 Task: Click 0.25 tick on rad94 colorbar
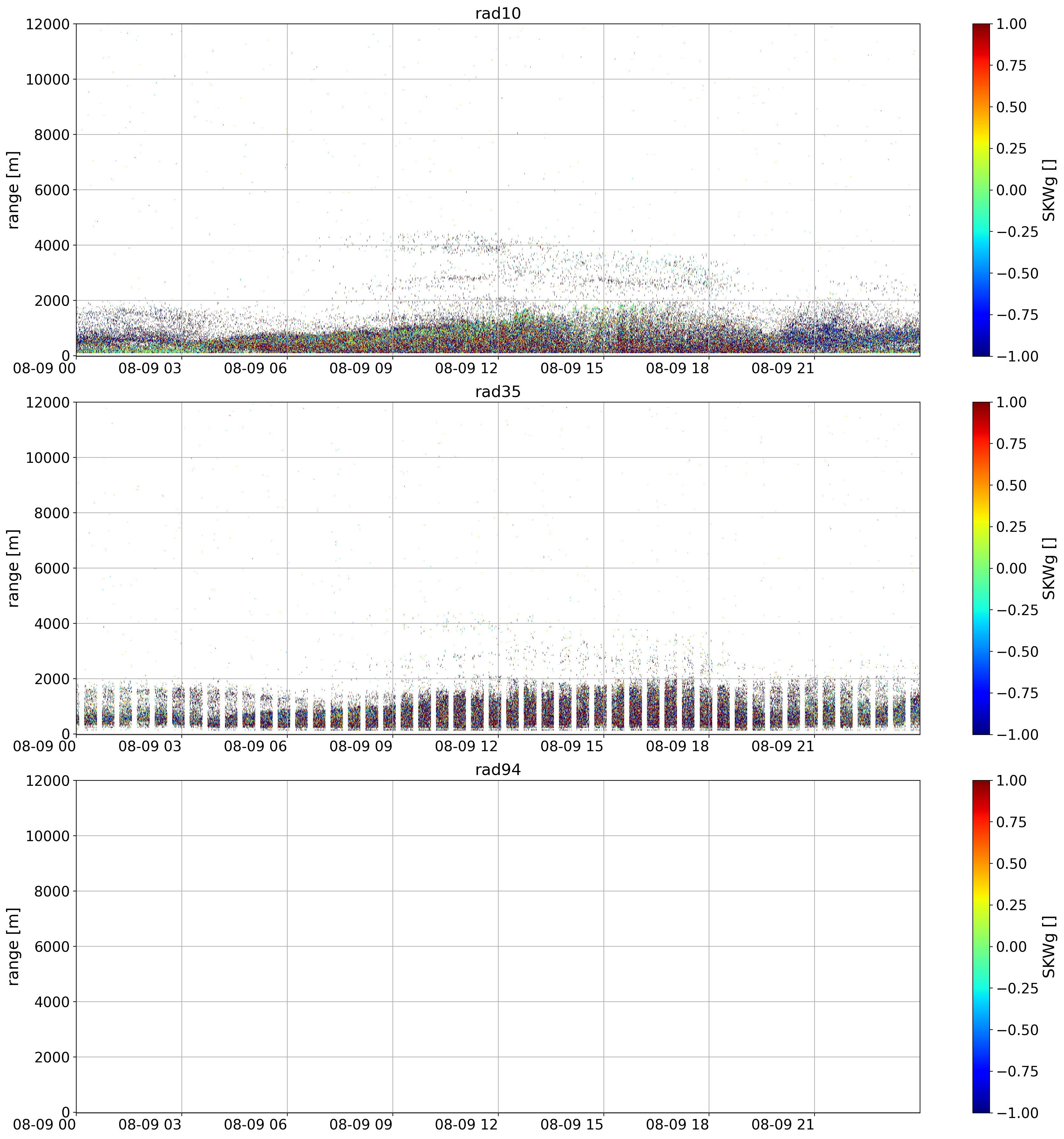pyautogui.click(x=1011, y=905)
